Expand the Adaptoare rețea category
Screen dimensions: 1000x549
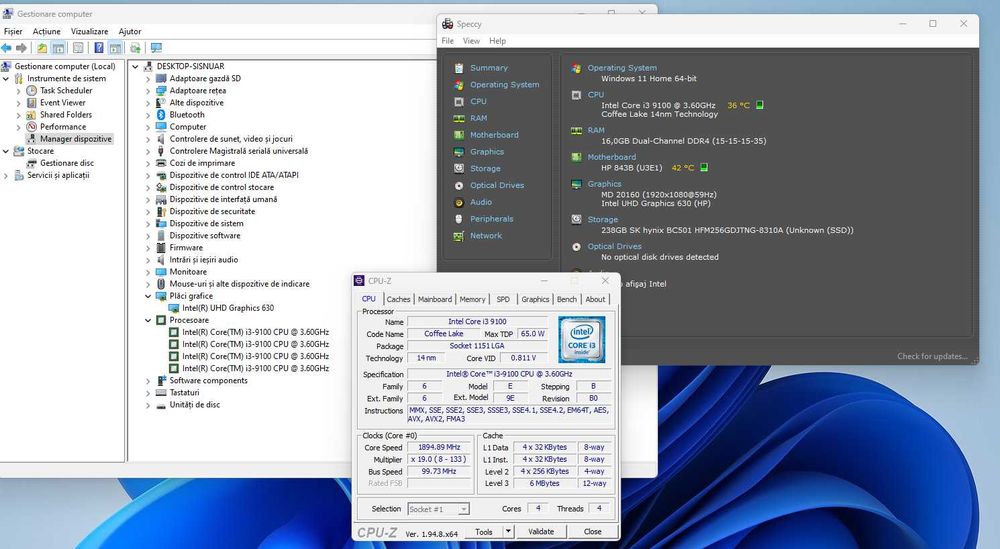point(148,91)
